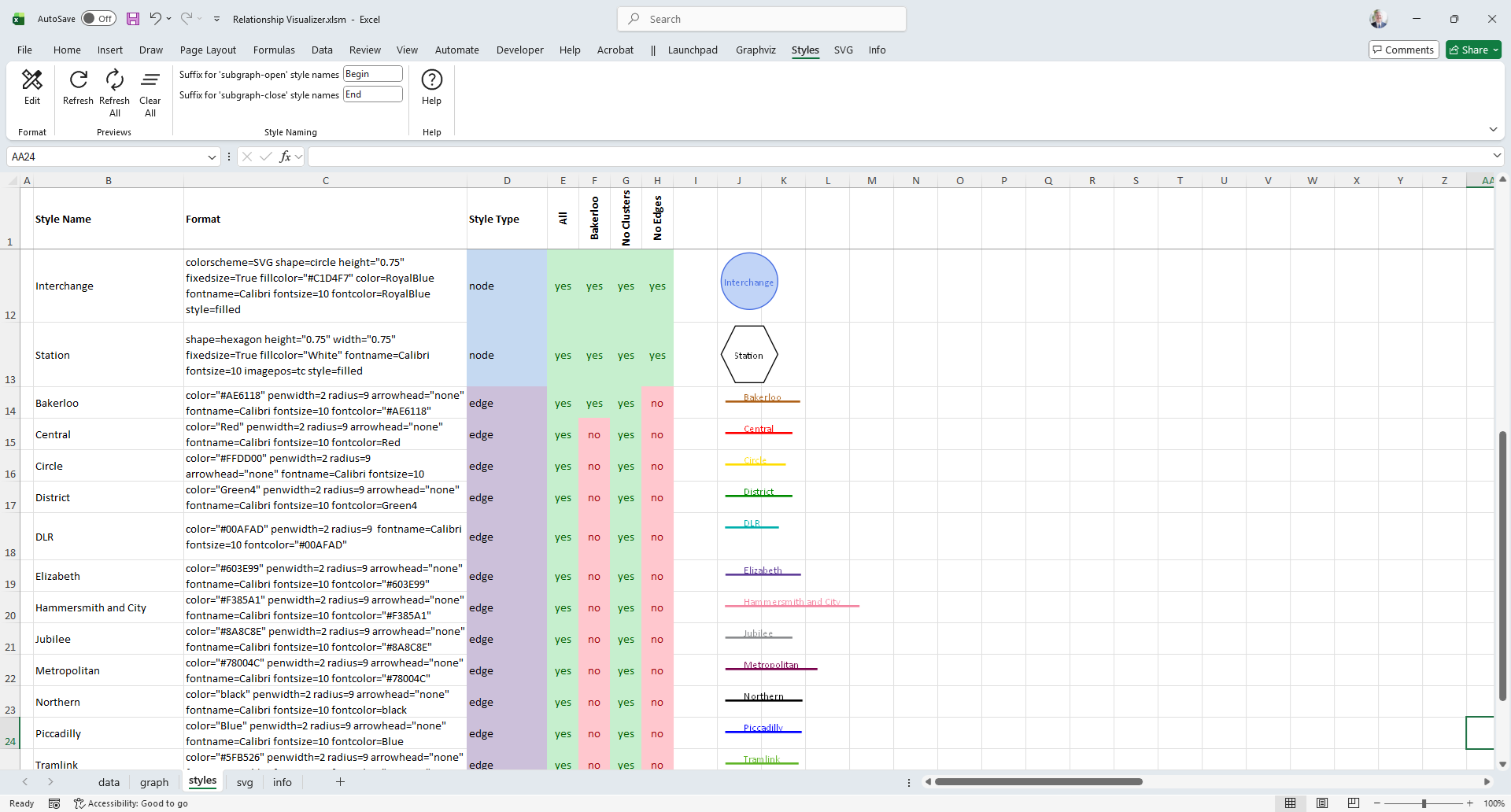Switch to Page Layout view icon
The image size is (1511, 812).
pyautogui.click(x=1322, y=803)
